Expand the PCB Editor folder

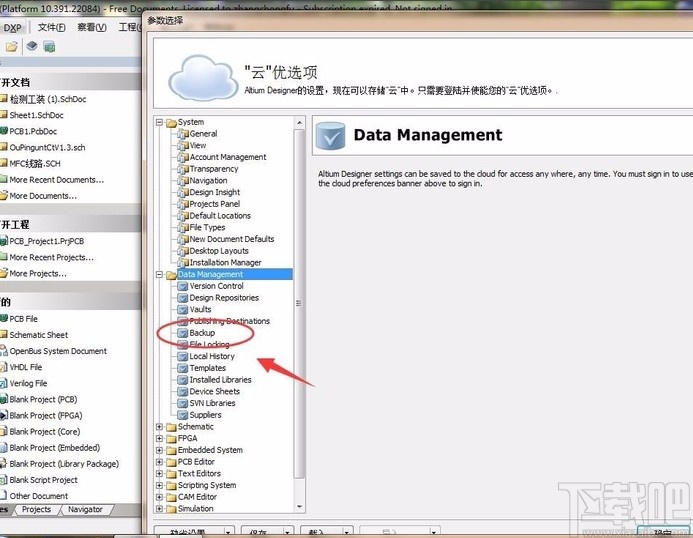[x=160, y=462]
